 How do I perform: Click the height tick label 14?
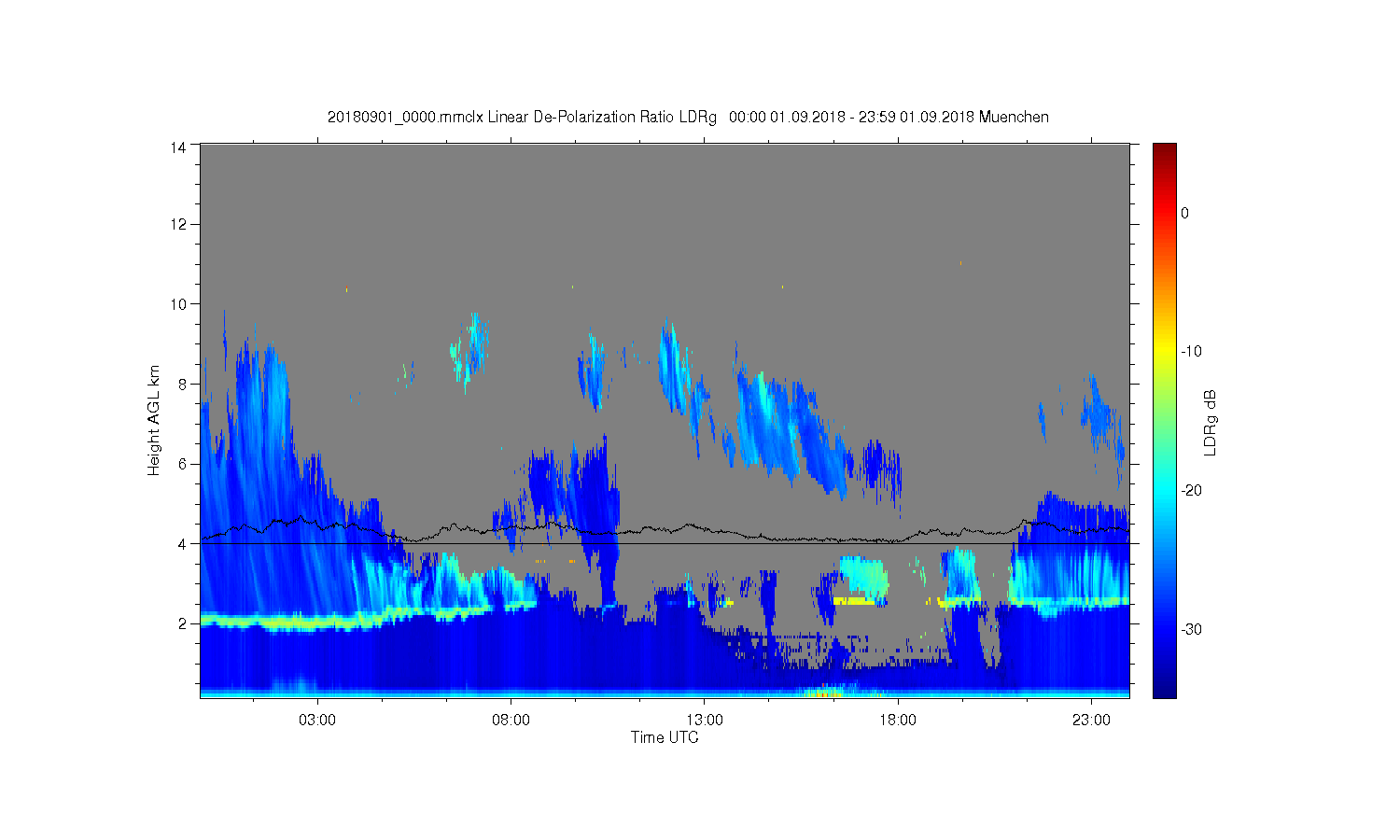[x=178, y=147]
